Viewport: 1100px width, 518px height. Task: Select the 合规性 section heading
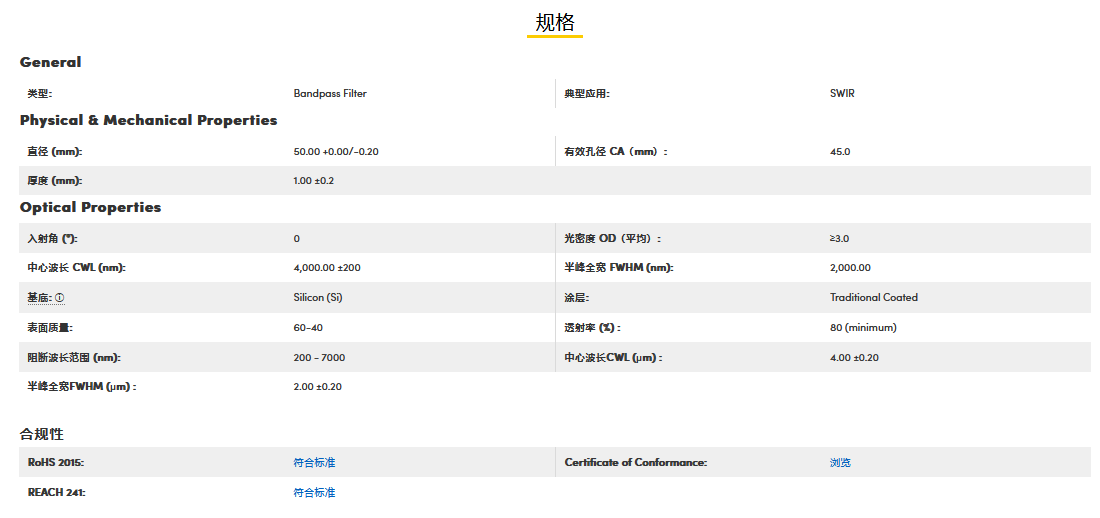[42, 434]
